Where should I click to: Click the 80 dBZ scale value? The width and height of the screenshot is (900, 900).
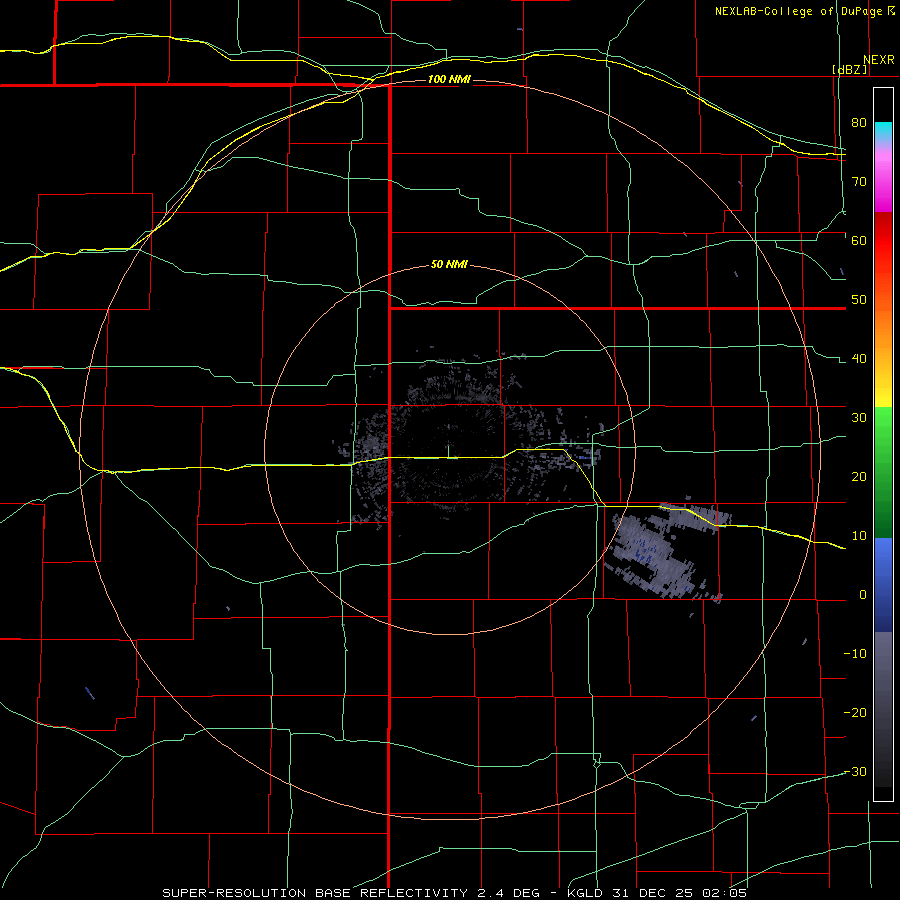859,122
